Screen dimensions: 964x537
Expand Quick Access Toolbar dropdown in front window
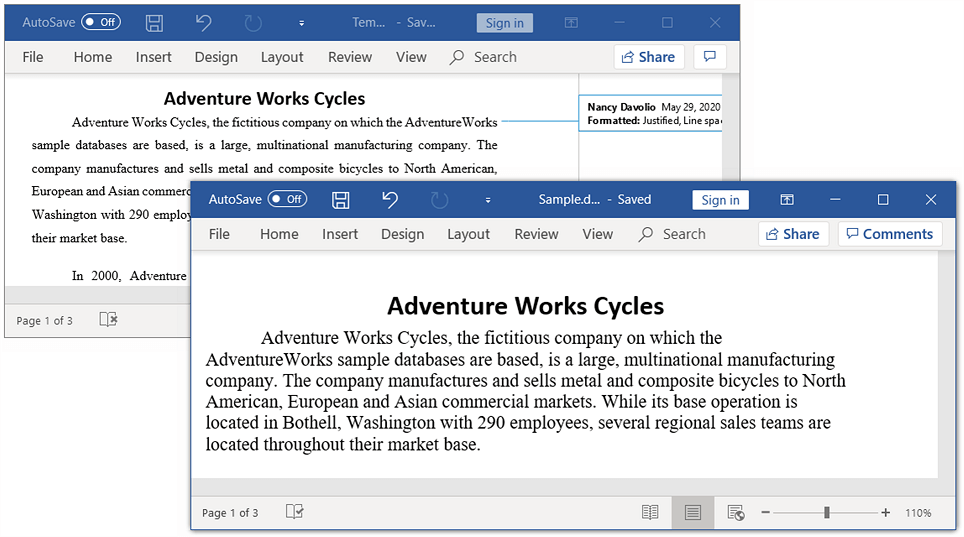coord(488,200)
